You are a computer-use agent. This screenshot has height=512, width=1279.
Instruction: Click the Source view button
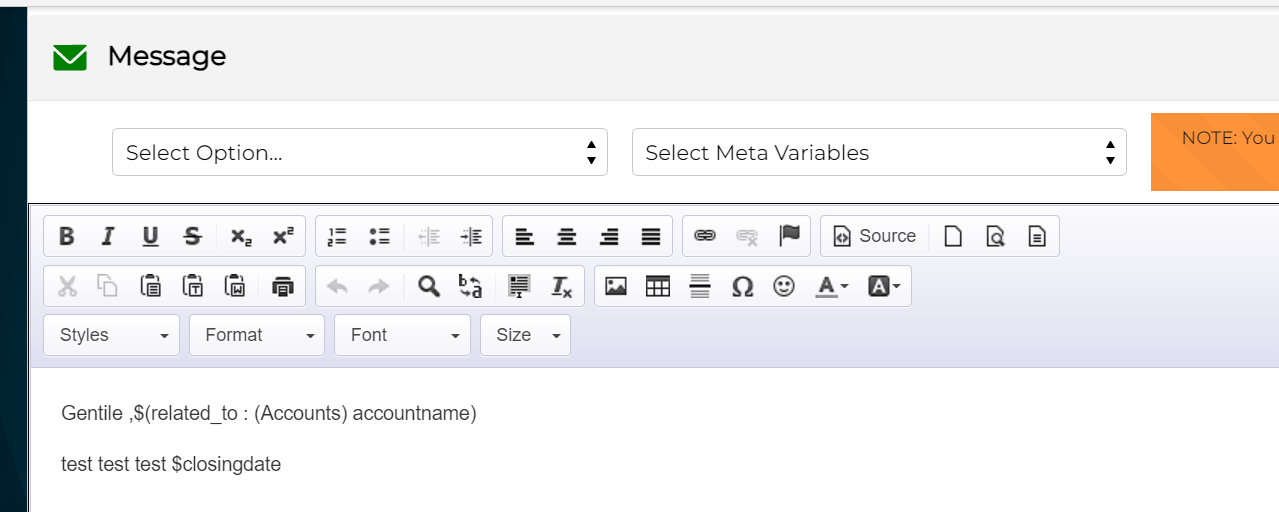[874, 236]
